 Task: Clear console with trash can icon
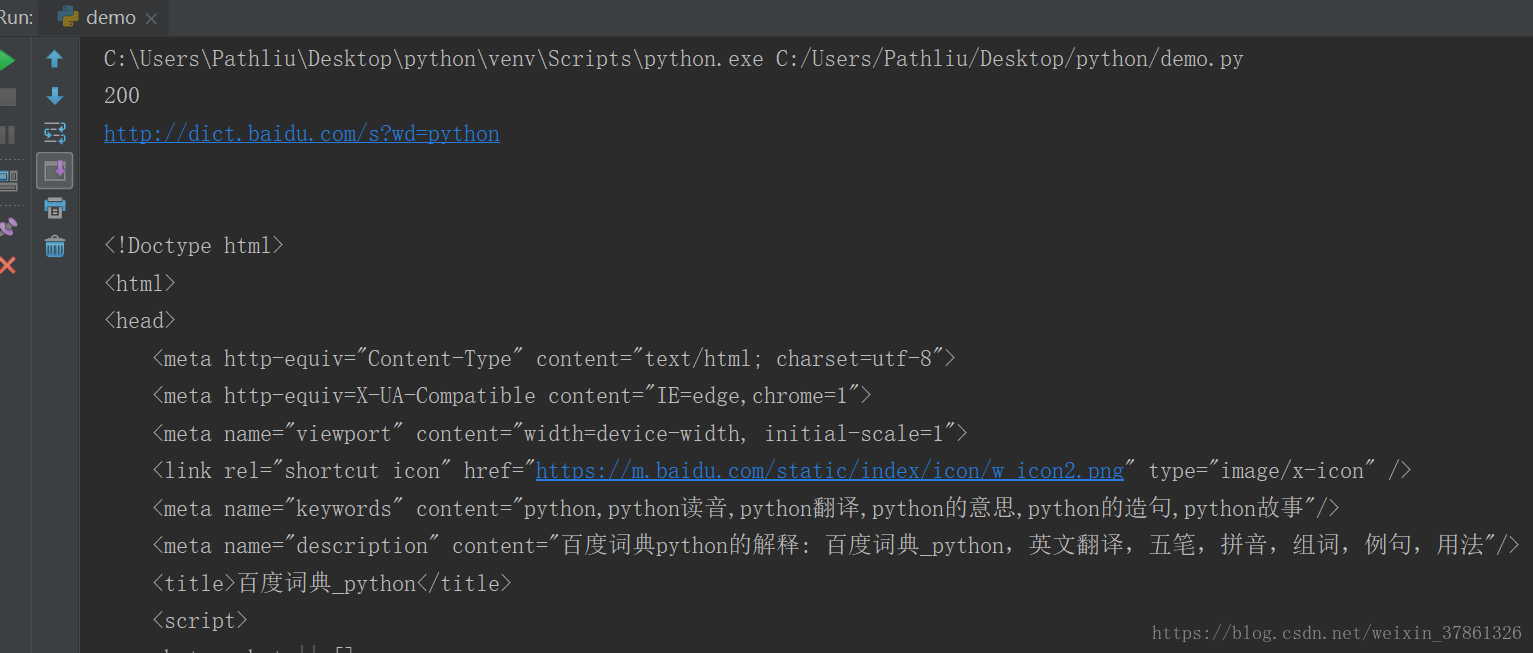point(55,246)
